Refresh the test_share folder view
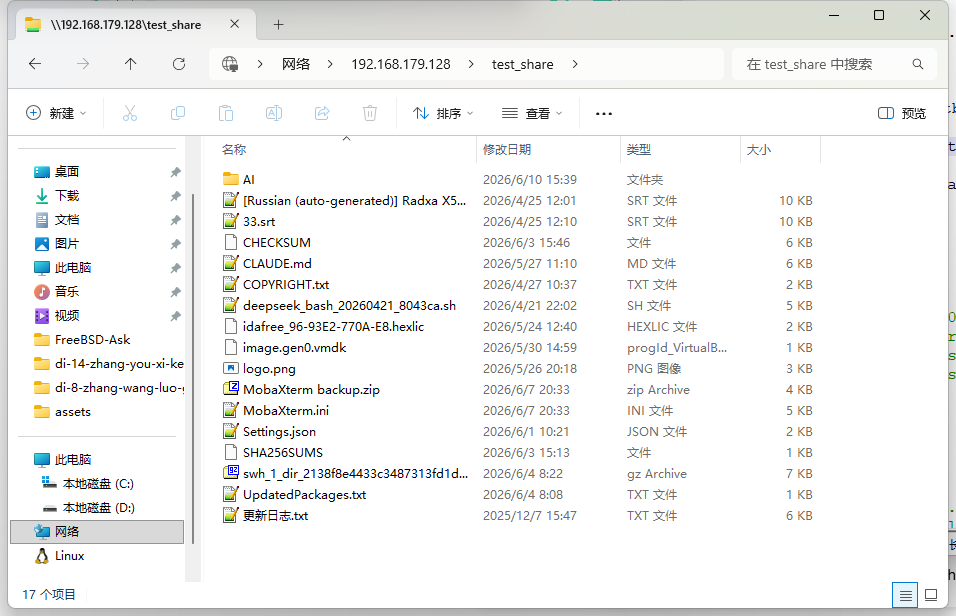This screenshot has width=956, height=616. (x=179, y=63)
